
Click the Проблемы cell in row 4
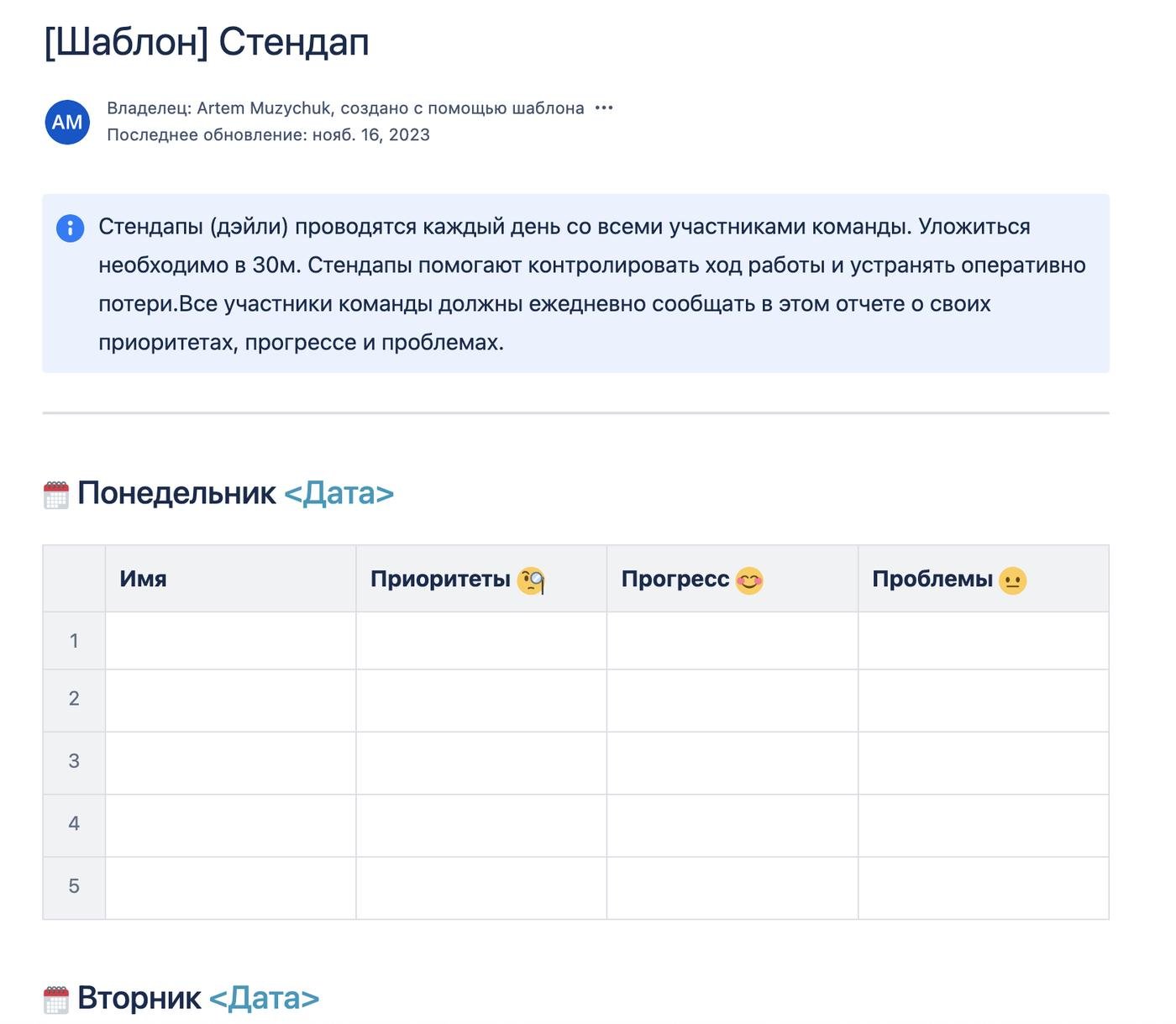pos(983,825)
